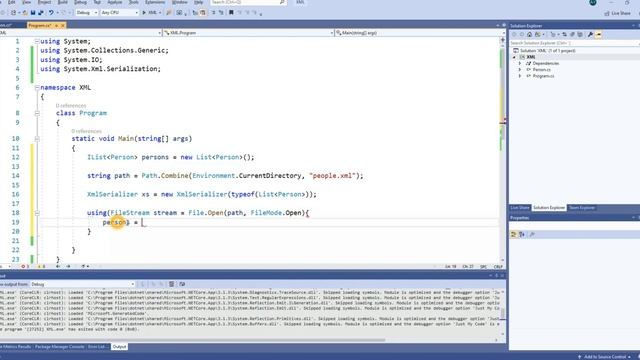640x360 pixels.
Task: Click the Search Solution Explorer input field
Action: [573, 43]
